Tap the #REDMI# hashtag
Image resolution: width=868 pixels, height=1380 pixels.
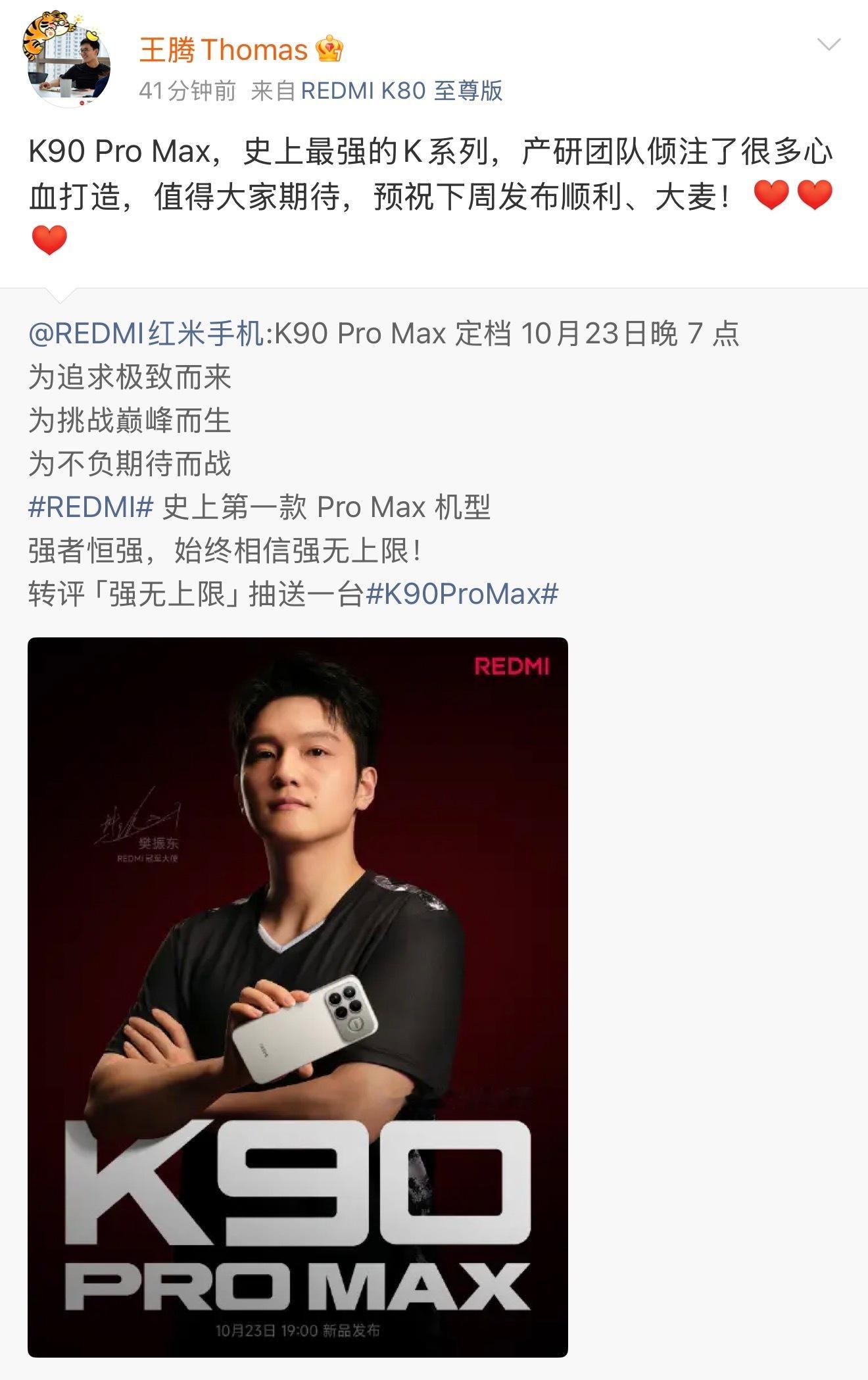pos(91,507)
